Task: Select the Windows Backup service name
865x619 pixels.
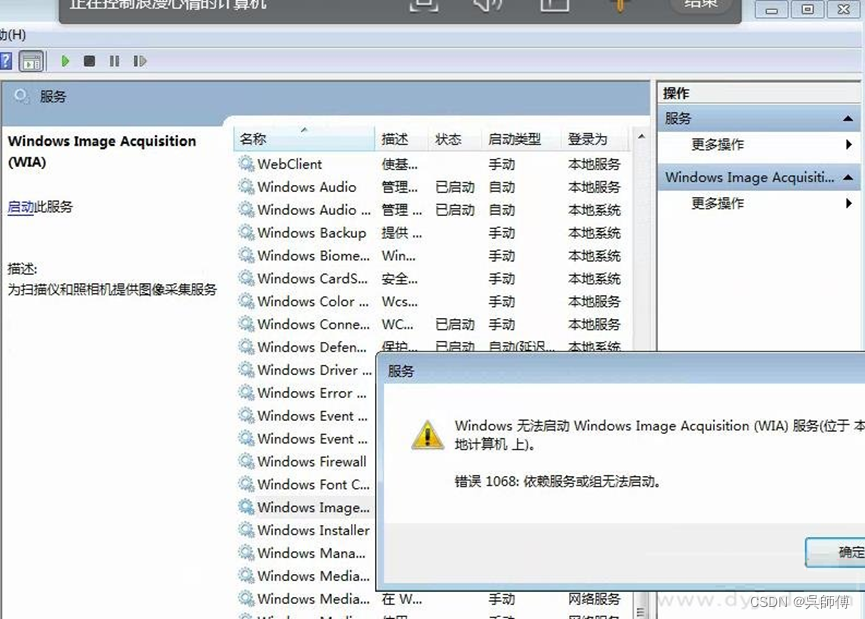Action: tap(312, 233)
